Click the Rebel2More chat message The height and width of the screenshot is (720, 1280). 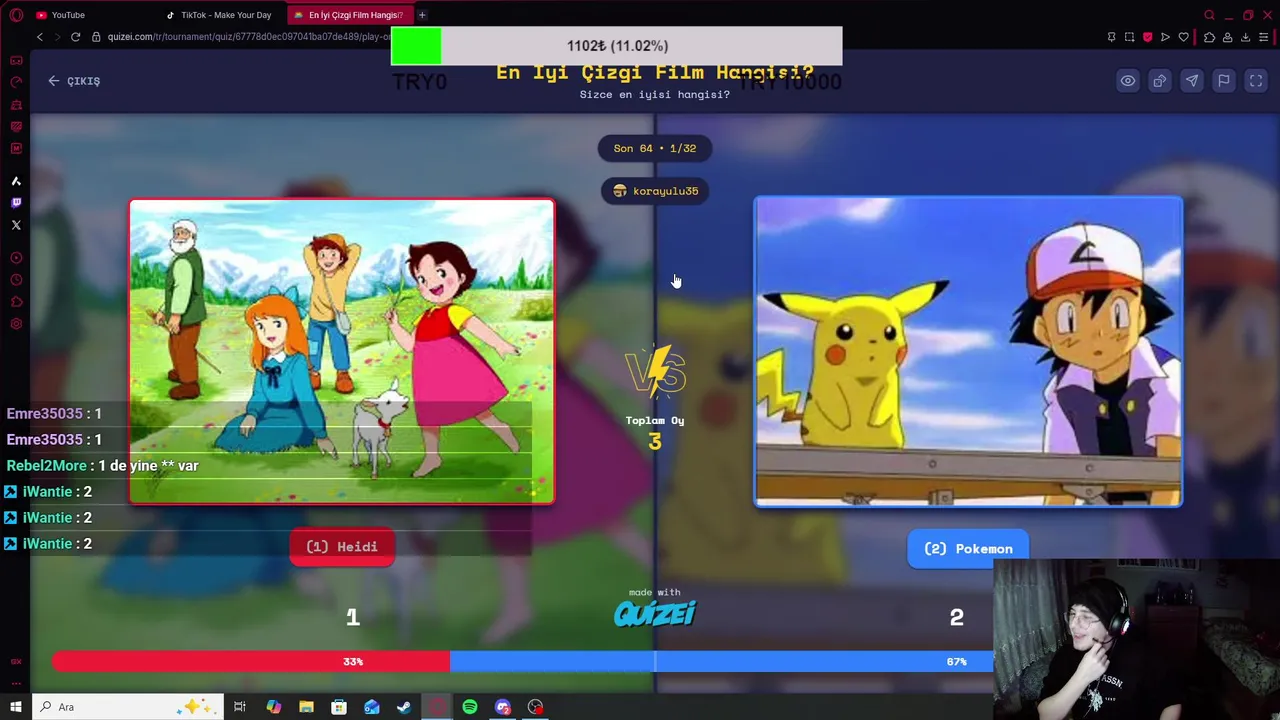coord(102,466)
